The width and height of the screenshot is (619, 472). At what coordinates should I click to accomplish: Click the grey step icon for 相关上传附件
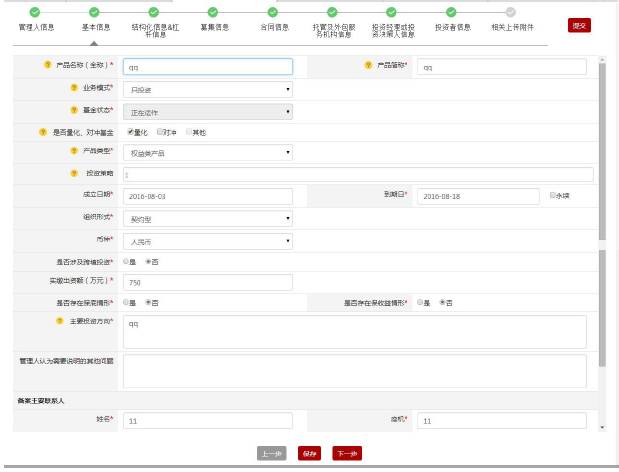click(x=510, y=12)
